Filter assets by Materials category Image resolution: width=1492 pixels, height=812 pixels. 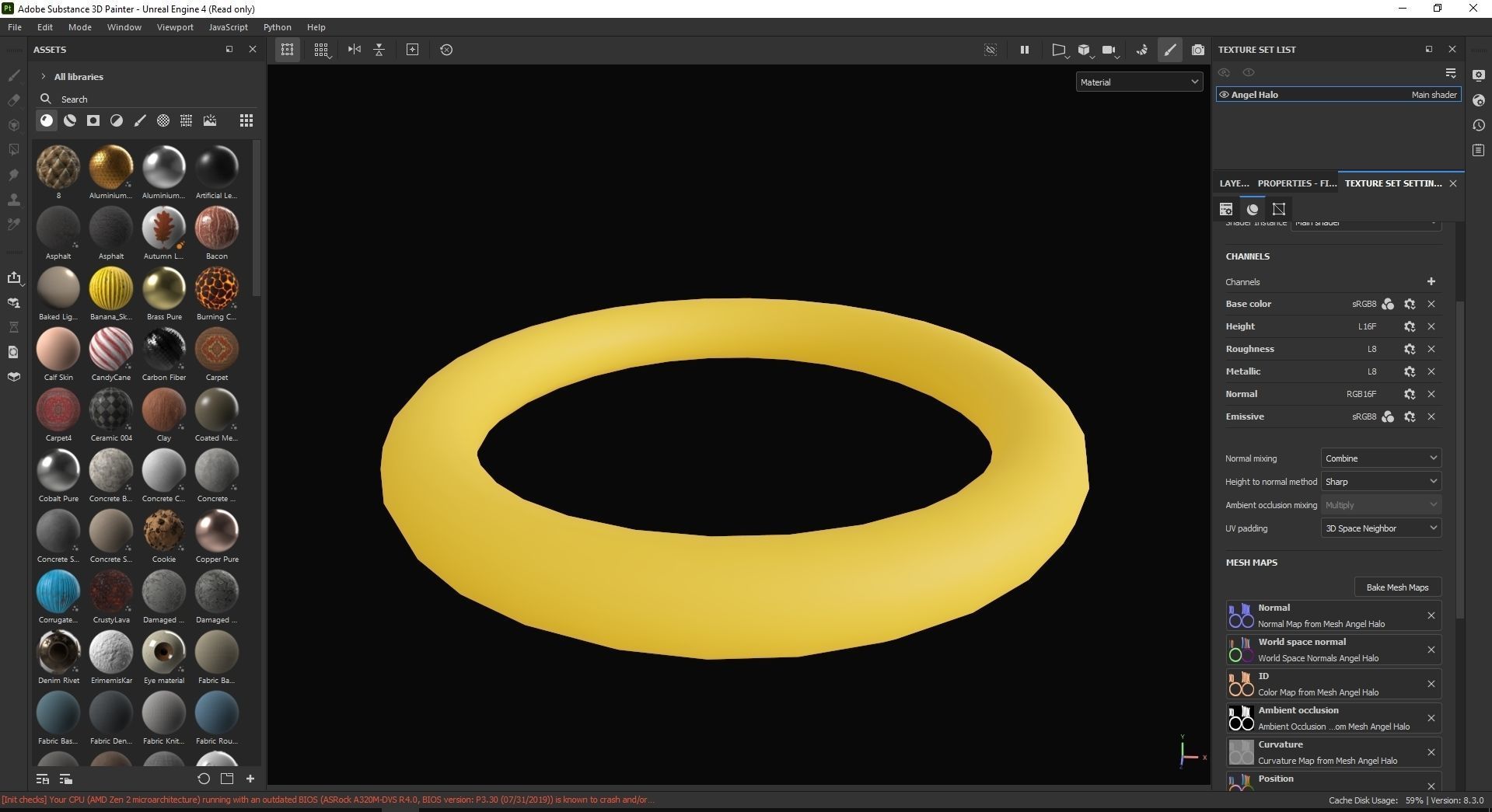point(47,120)
